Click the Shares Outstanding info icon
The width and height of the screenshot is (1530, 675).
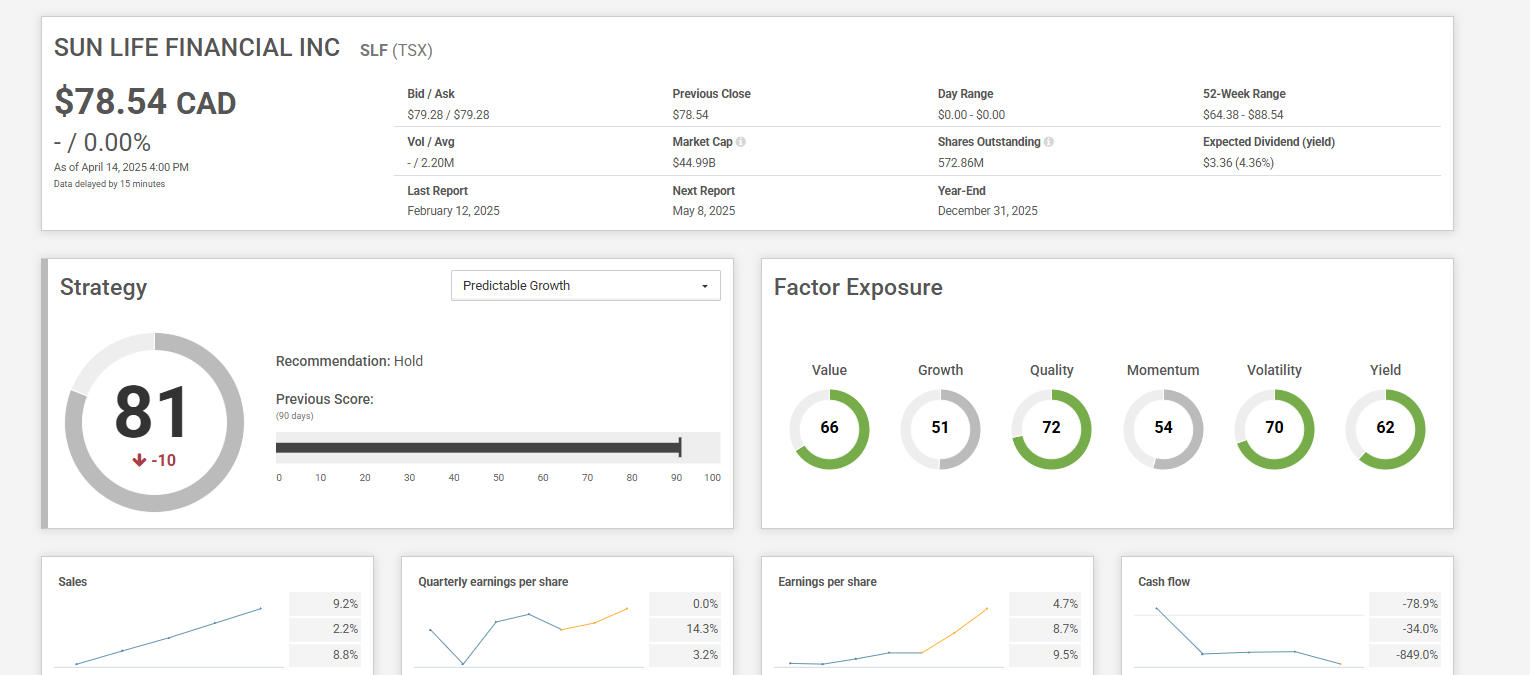[1049, 142]
